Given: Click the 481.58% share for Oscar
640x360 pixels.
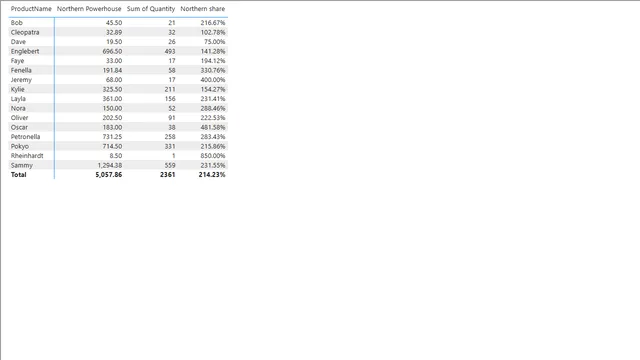Looking at the screenshot, I should coord(213,127).
